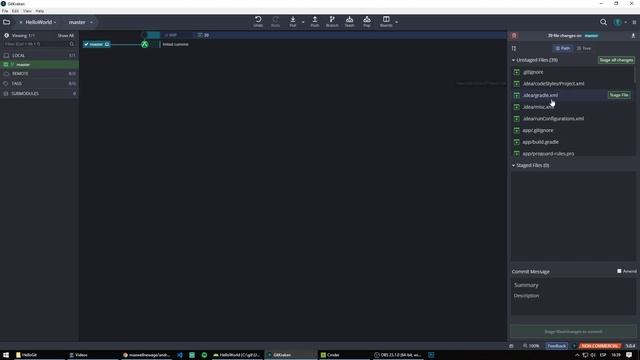The width and height of the screenshot is (640, 360).
Task: Click the Push toolbar icon
Action: click(315, 22)
